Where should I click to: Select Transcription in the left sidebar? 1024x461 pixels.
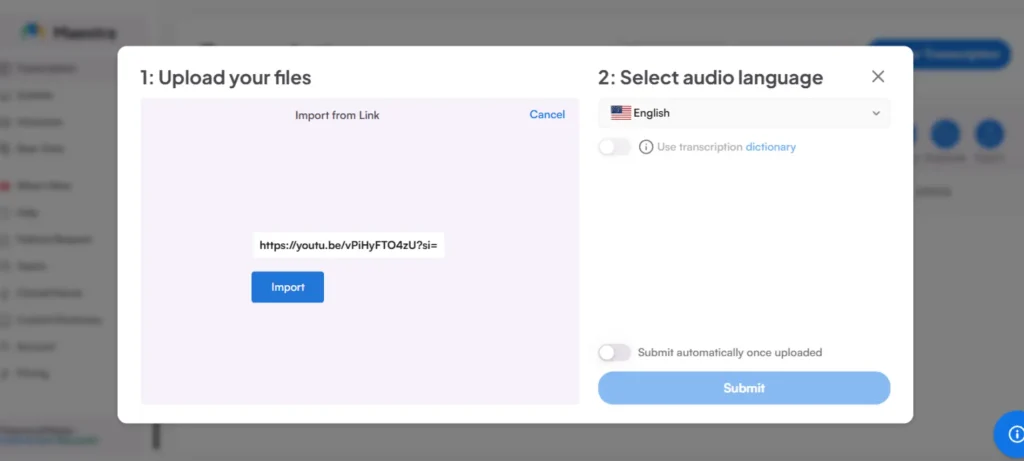point(45,69)
